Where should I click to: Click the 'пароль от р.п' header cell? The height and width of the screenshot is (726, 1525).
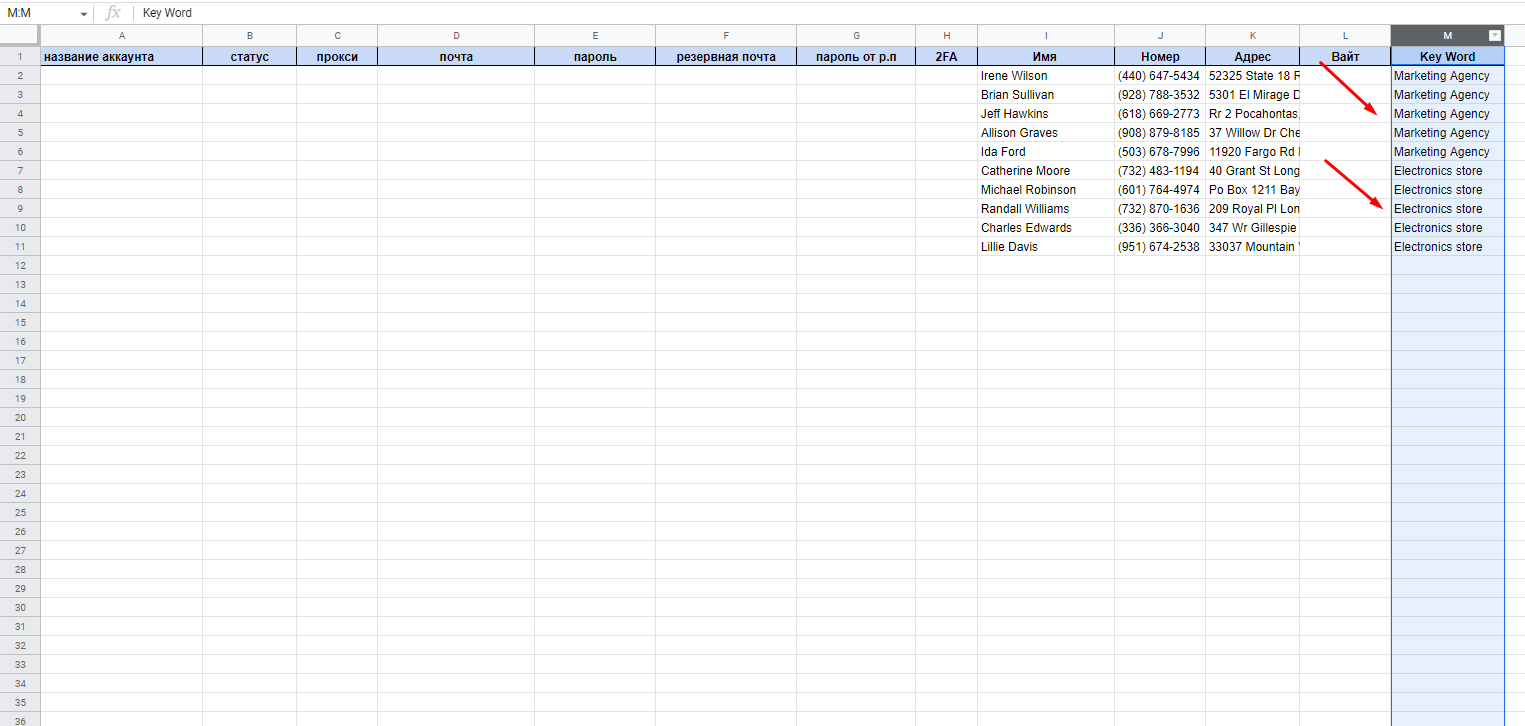(856, 57)
